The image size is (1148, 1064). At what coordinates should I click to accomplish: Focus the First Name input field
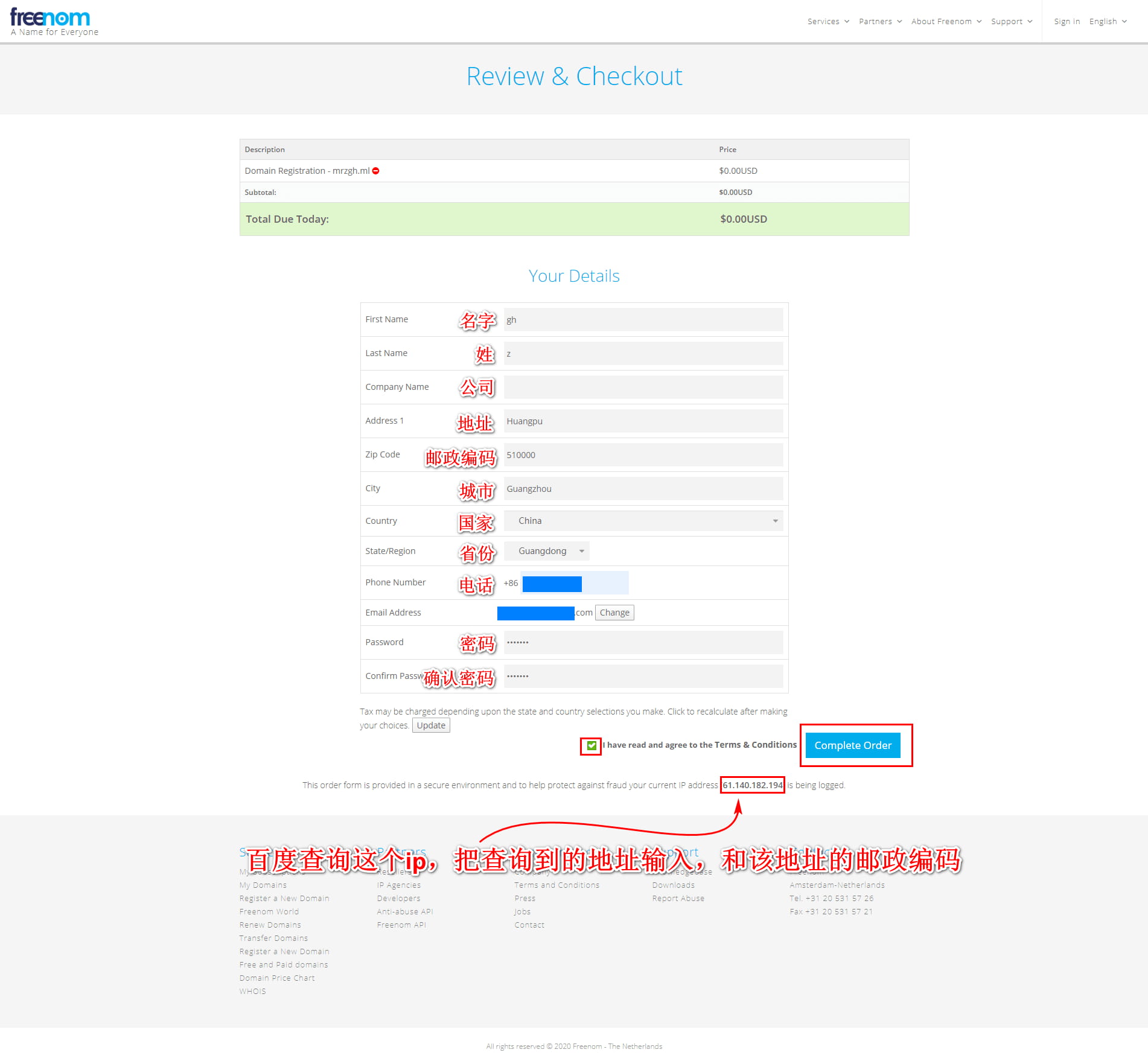643,320
